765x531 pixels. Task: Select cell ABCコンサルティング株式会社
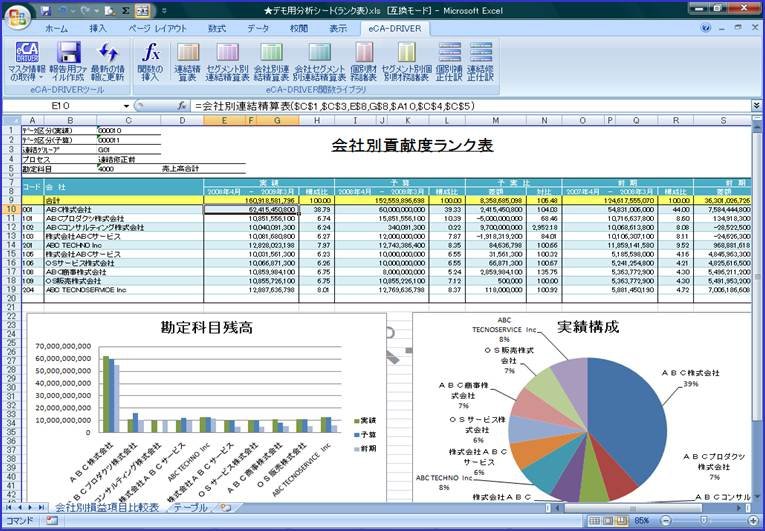(123, 227)
